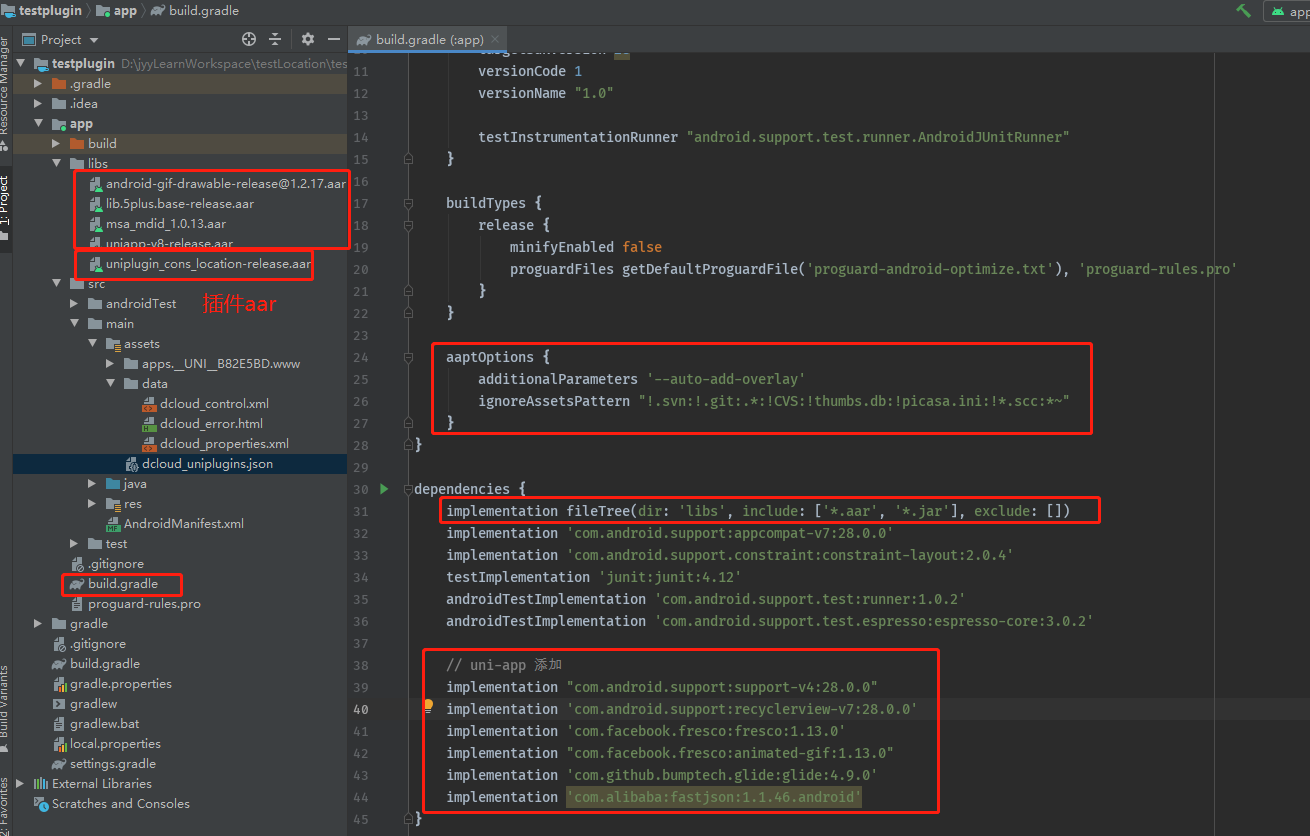The width and height of the screenshot is (1310, 836).
Task: Click the fold end marker at line 45
Action: click(408, 819)
